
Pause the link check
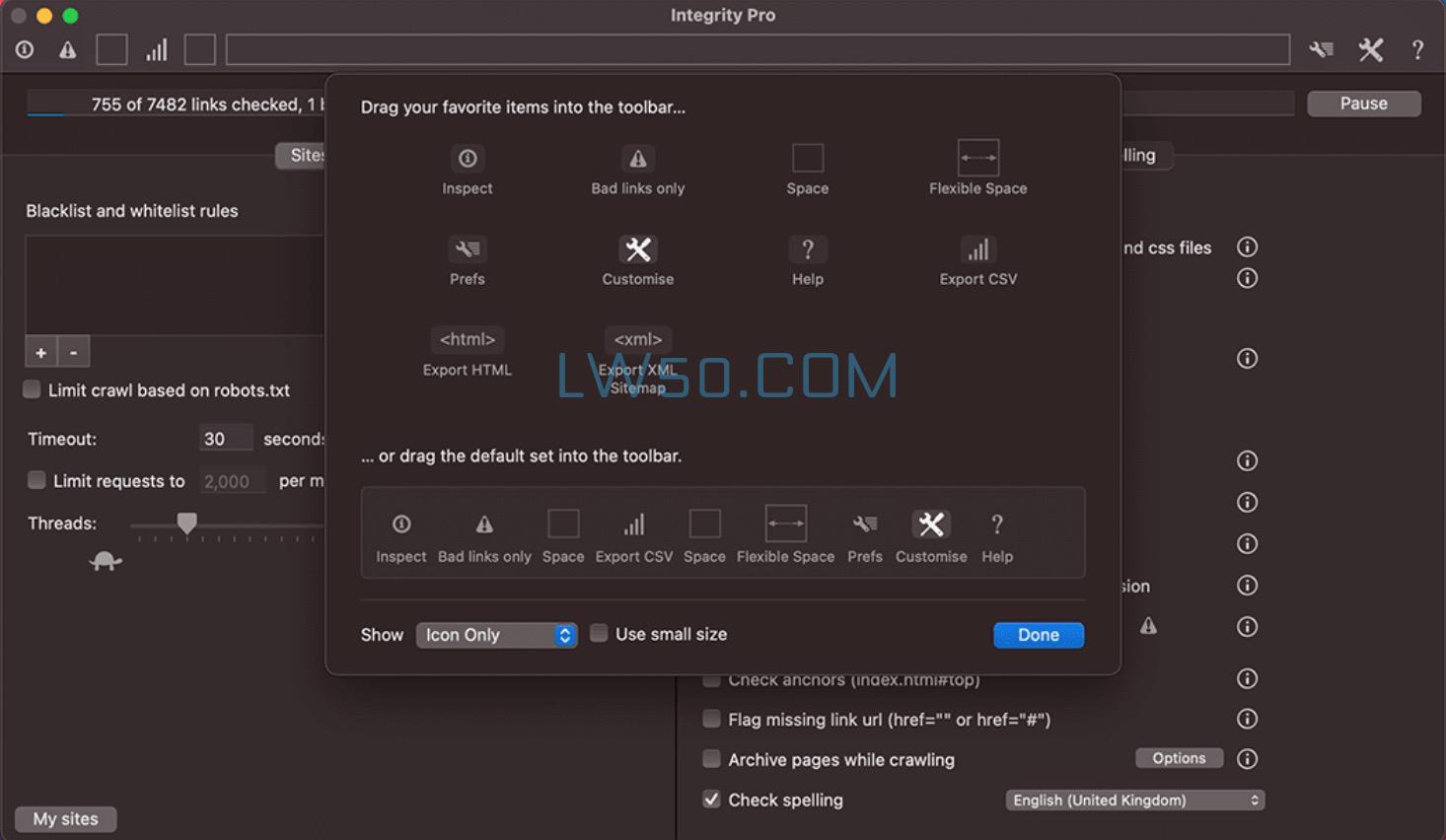click(1364, 104)
